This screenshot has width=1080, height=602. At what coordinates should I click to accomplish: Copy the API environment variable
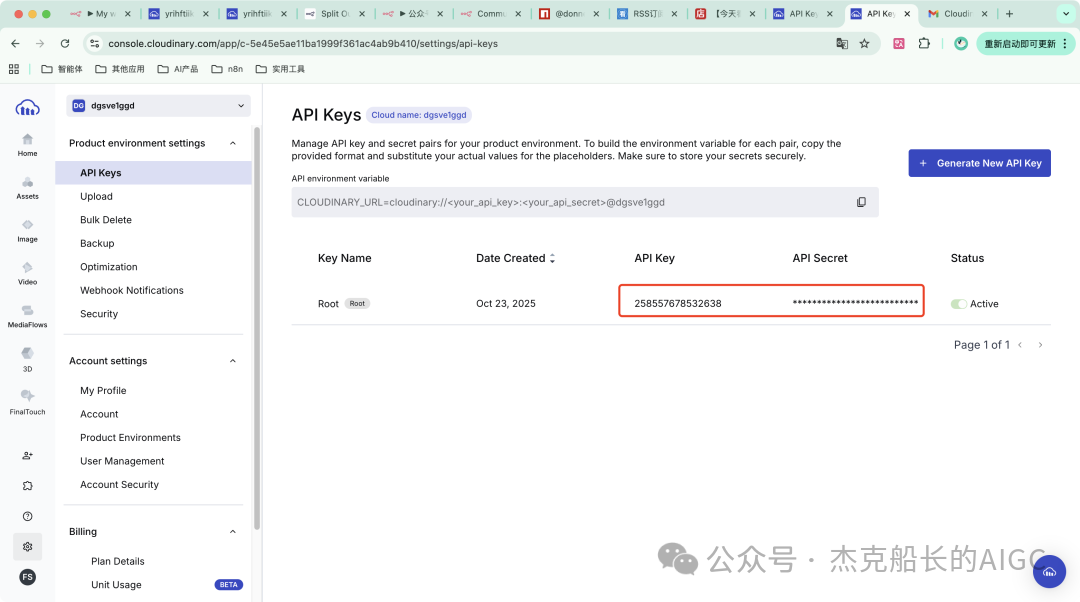tap(861, 202)
